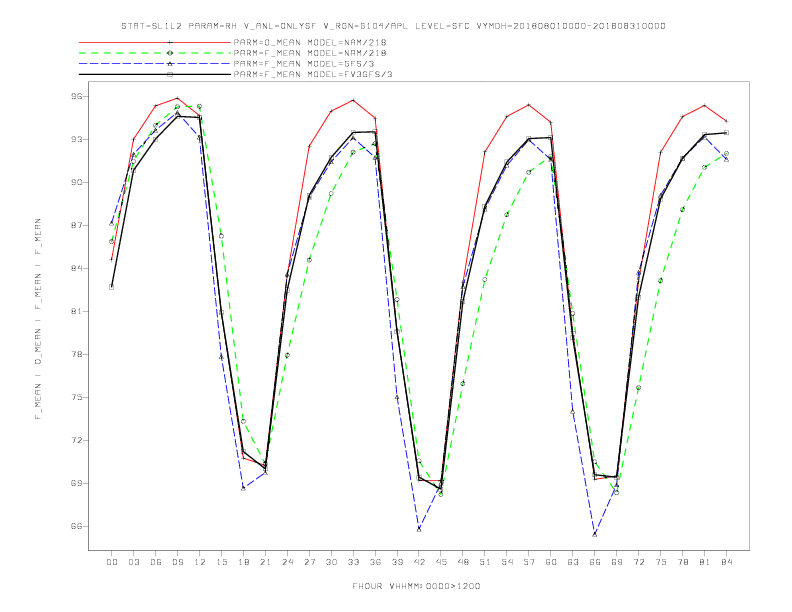Screen dimensions: 792x612
Task: Click the vertical y-axis label F_MEAN | O_MEAN
Action: [38, 319]
